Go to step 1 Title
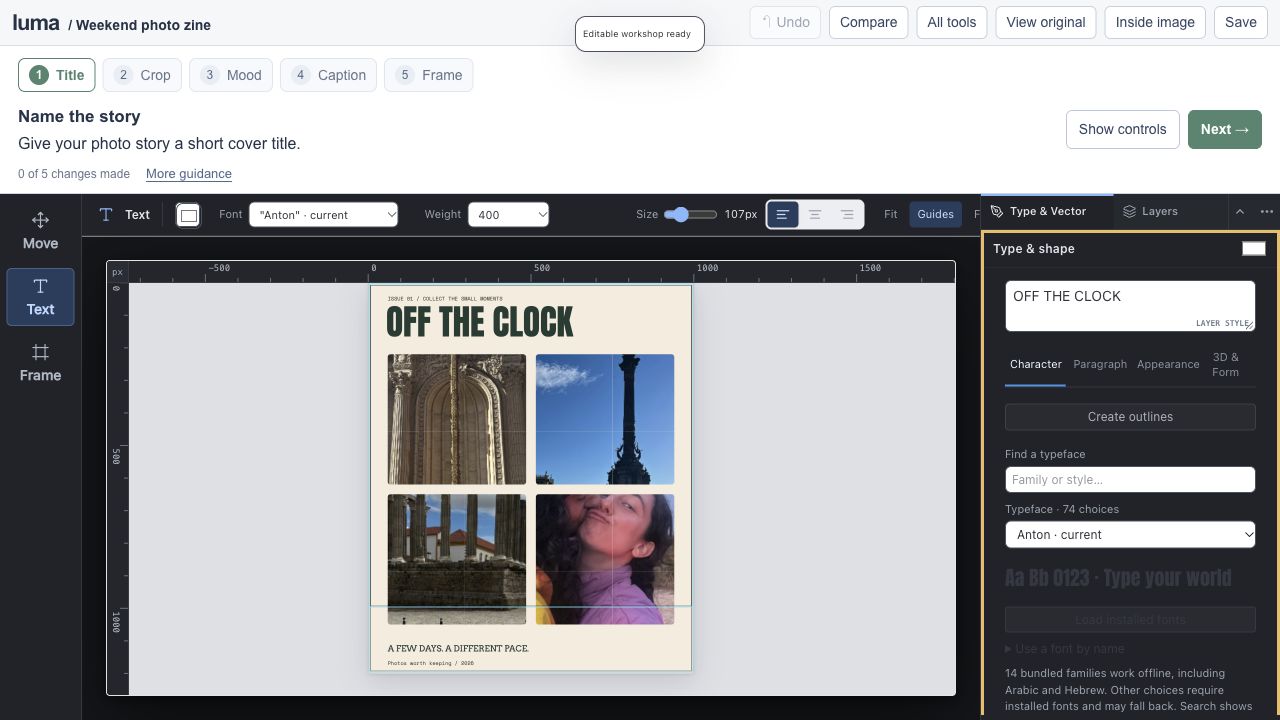This screenshot has width=1280, height=720. (x=56, y=75)
